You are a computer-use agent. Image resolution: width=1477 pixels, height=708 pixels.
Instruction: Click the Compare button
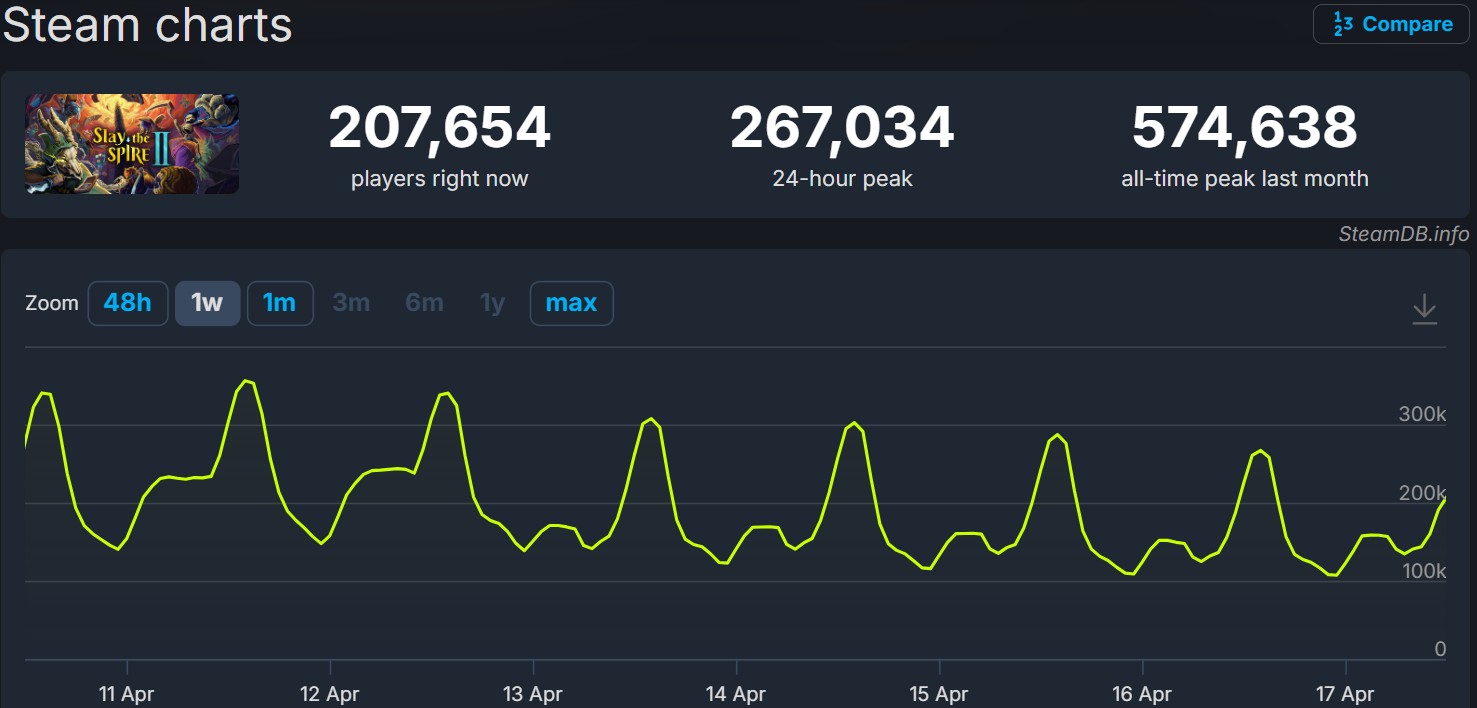1391,25
